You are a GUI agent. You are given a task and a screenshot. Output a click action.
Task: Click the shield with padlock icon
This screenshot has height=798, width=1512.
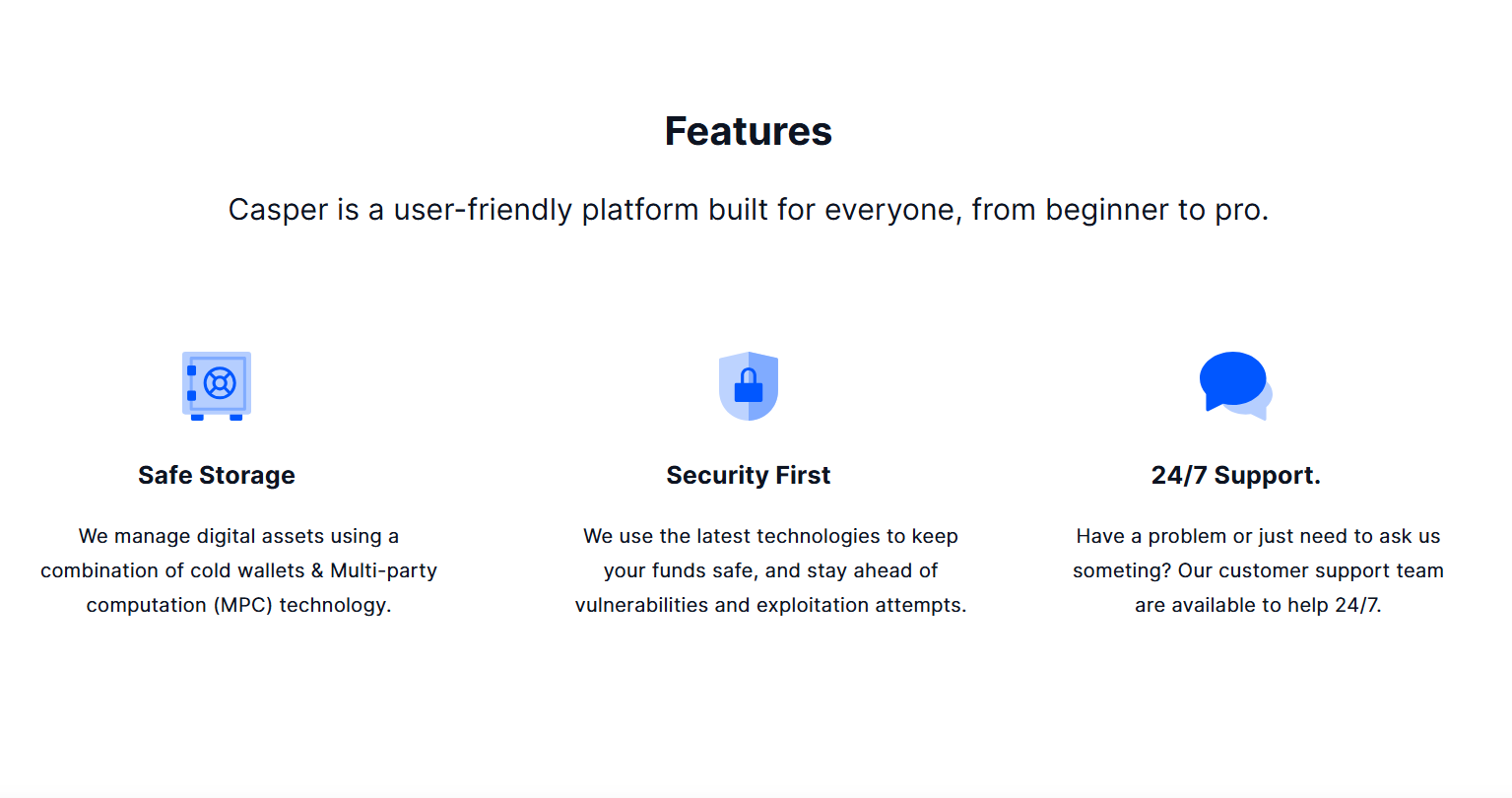(749, 386)
